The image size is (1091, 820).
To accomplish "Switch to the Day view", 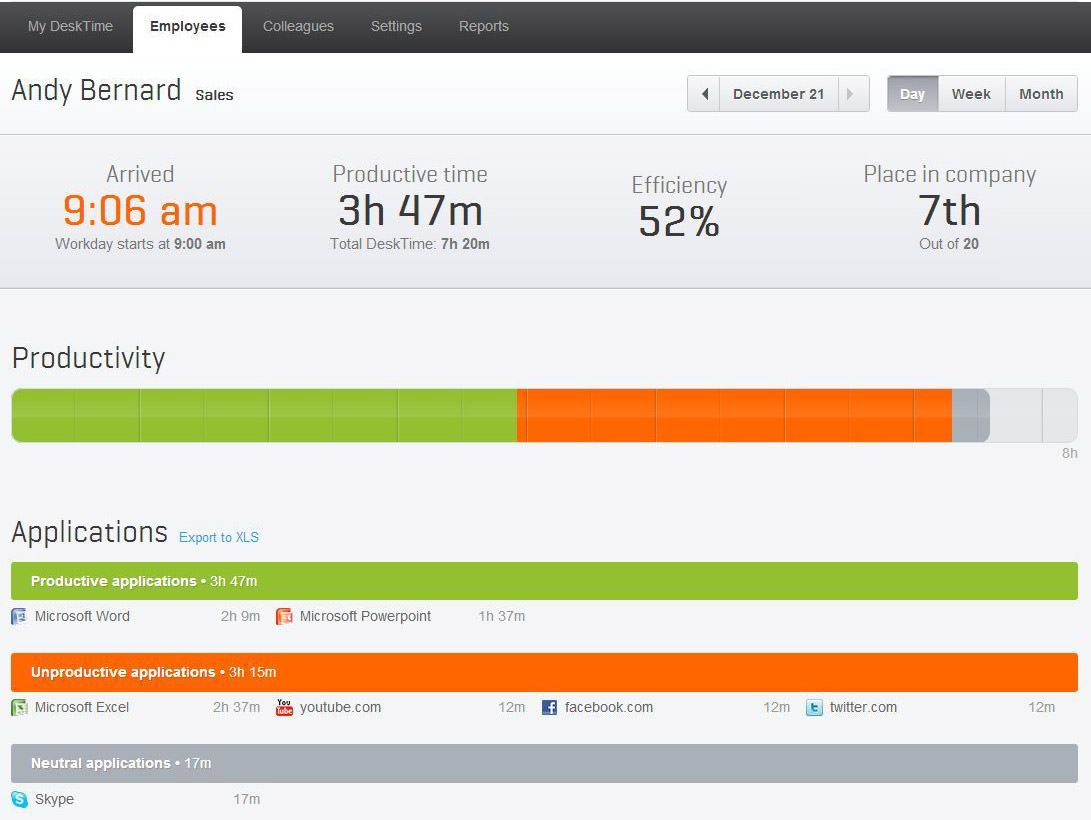I will (912, 94).
